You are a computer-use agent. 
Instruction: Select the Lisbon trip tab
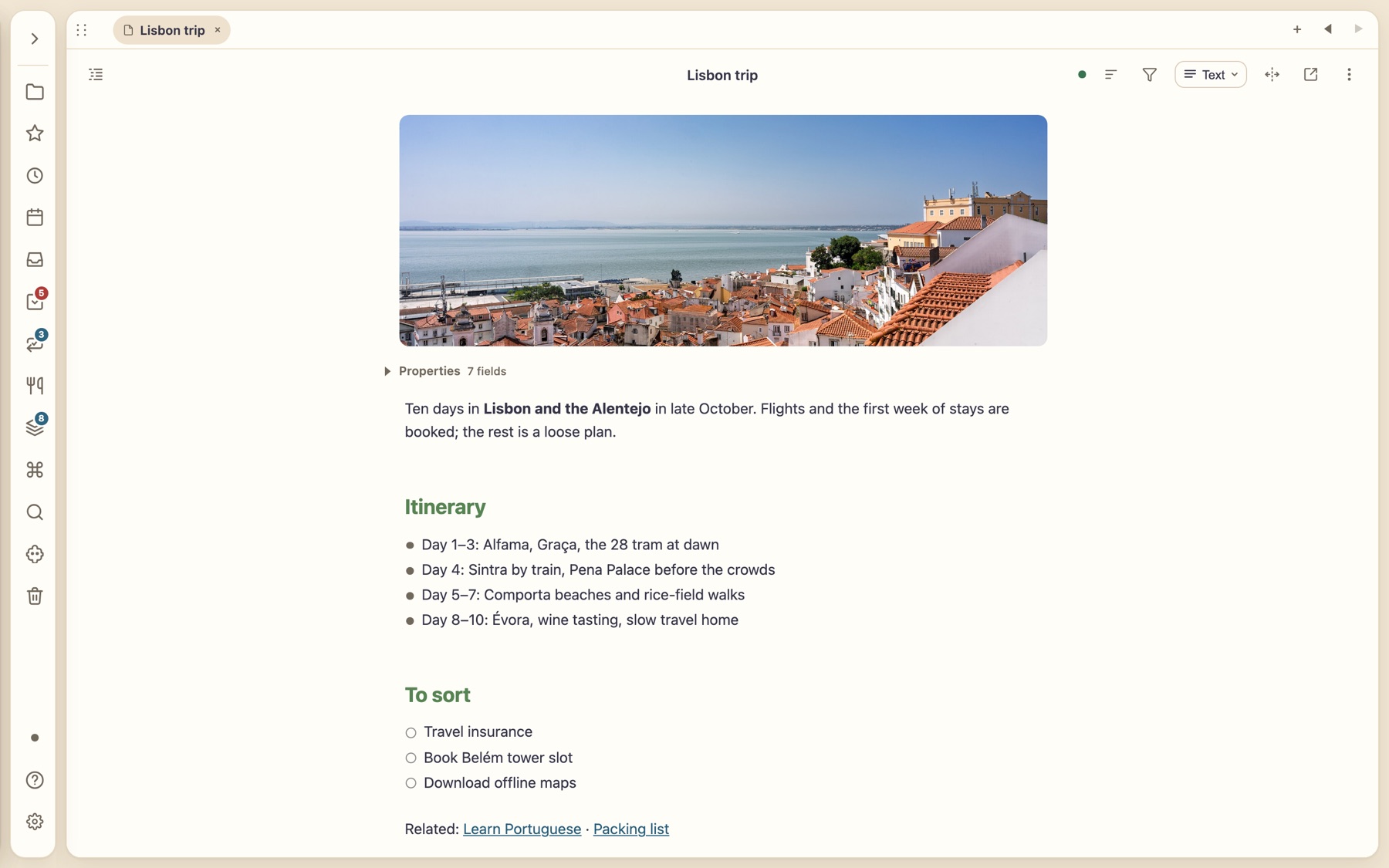(x=171, y=30)
